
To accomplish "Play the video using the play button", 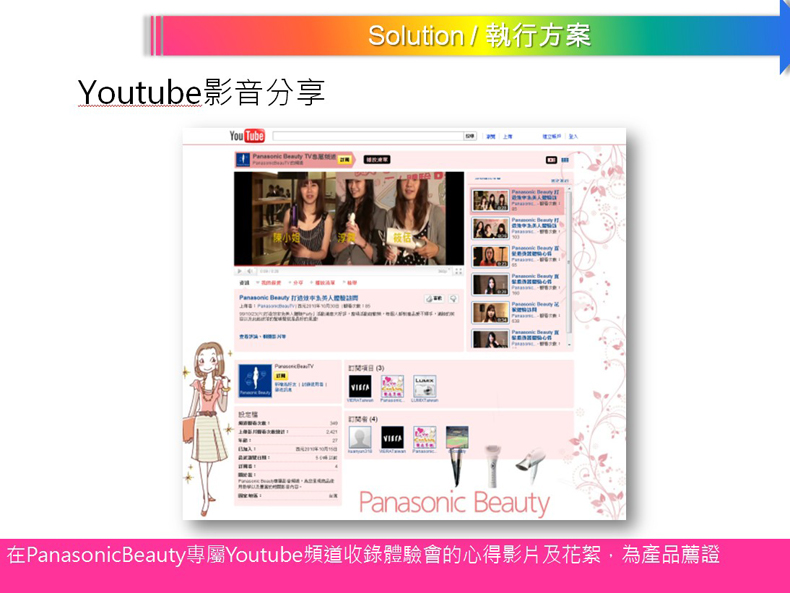I will [x=239, y=271].
